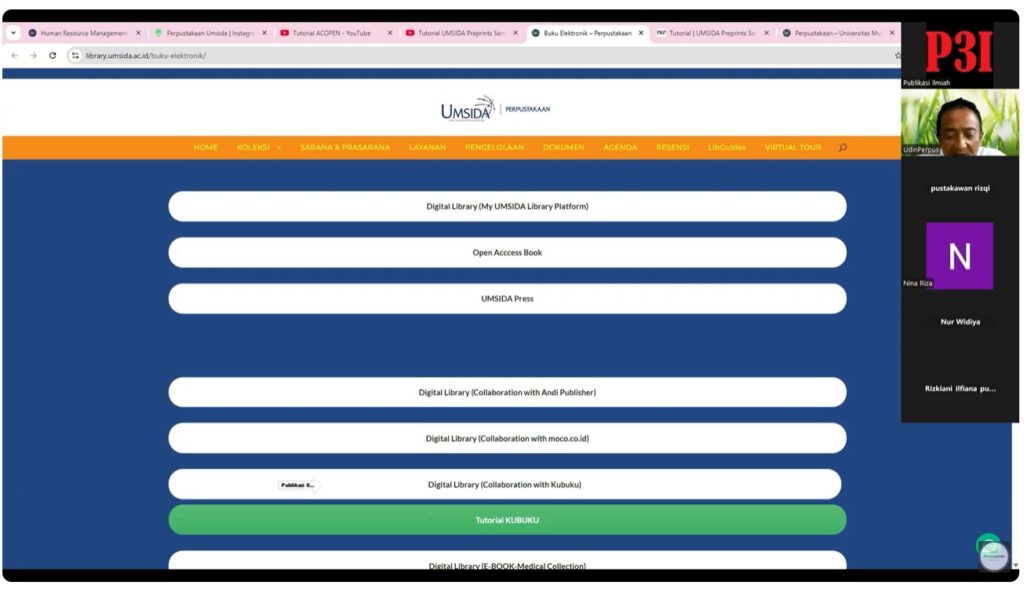The width and height of the screenshot is (1024, 589).
Task: Open Digital Library E-BOOK Medical Collection
Action: (507, 560)
